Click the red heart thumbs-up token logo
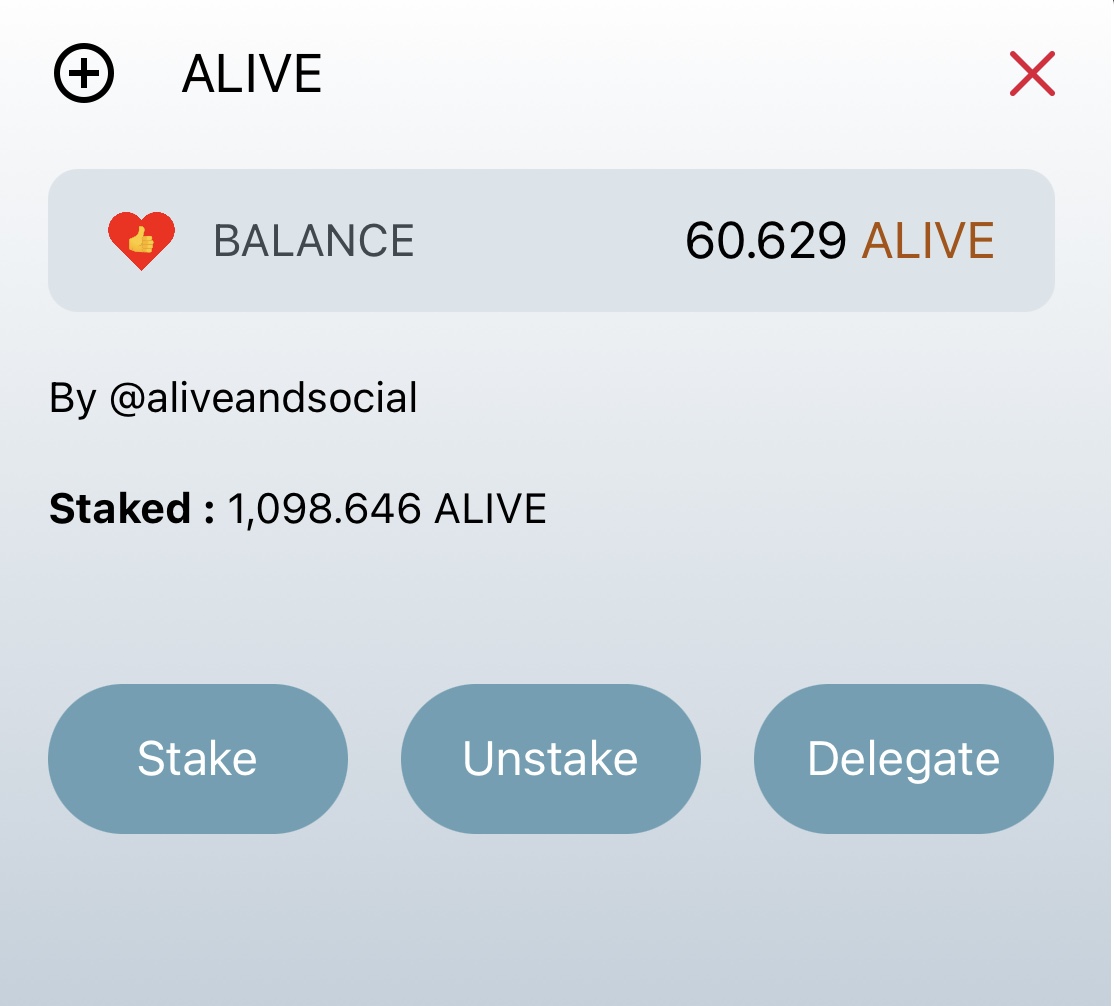Image resolution: width=1114 pixels, height=1006 pixels. tap(141, 240)
